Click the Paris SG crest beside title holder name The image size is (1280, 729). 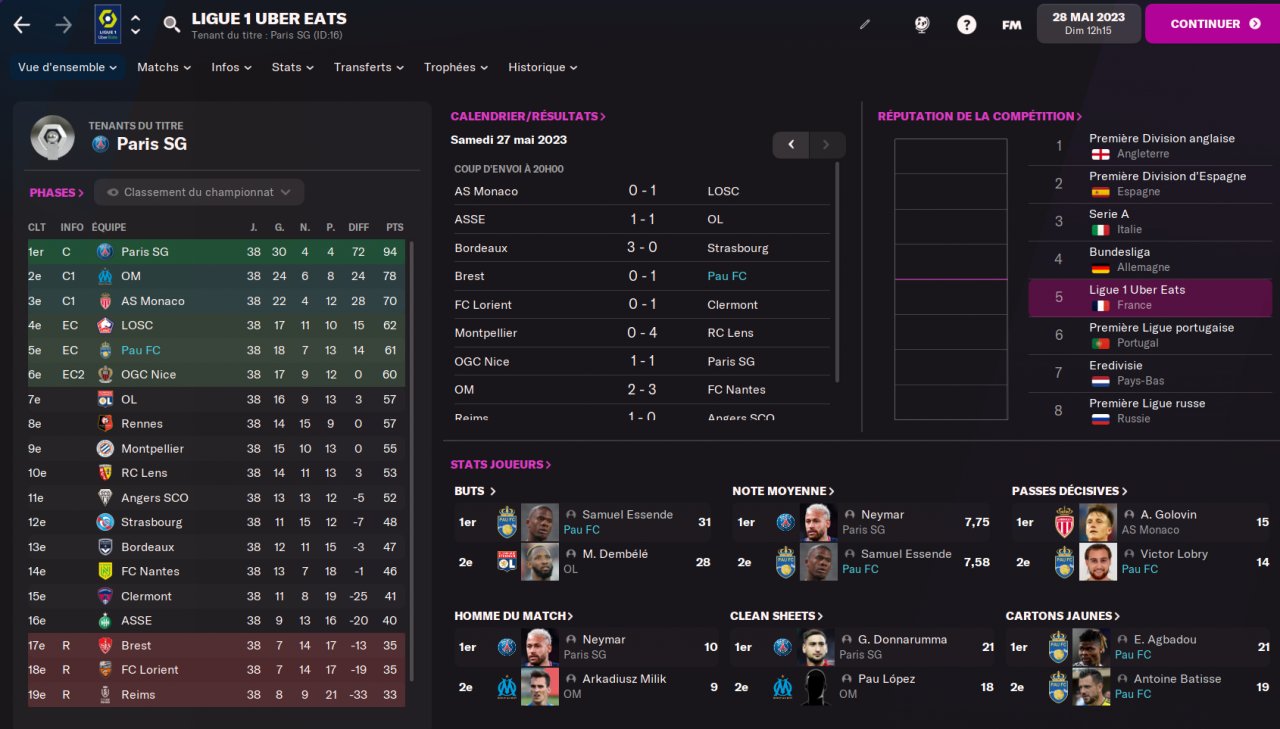[100, 144]
